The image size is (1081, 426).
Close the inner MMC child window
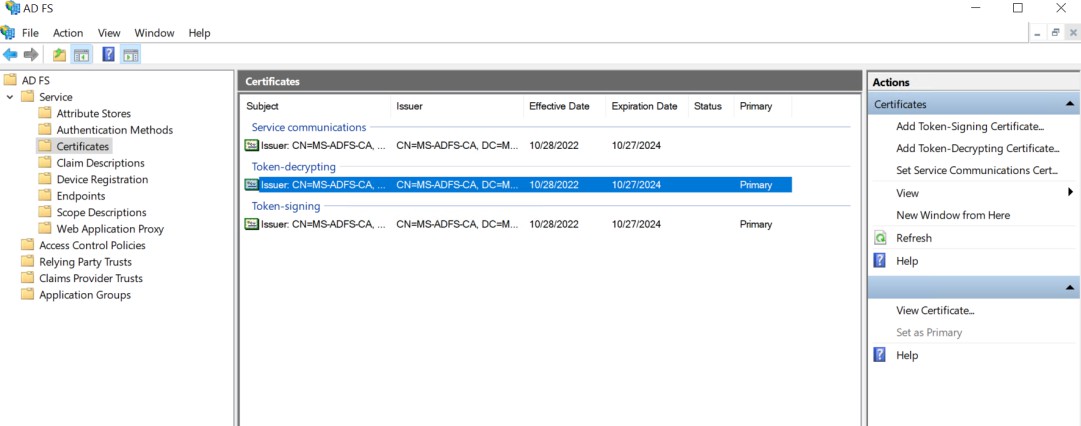click(1073, 32)
